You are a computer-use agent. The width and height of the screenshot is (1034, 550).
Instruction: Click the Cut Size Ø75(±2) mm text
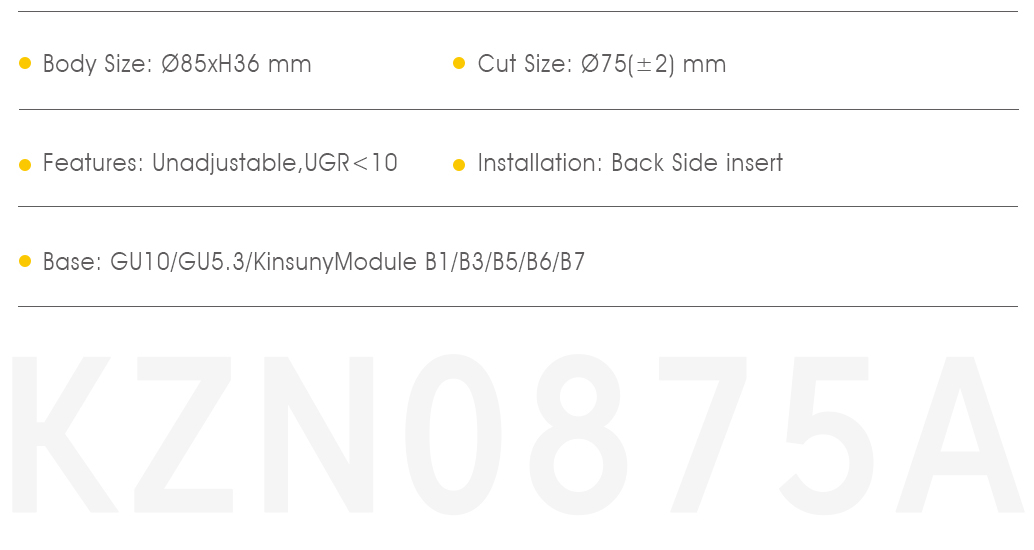601,64
